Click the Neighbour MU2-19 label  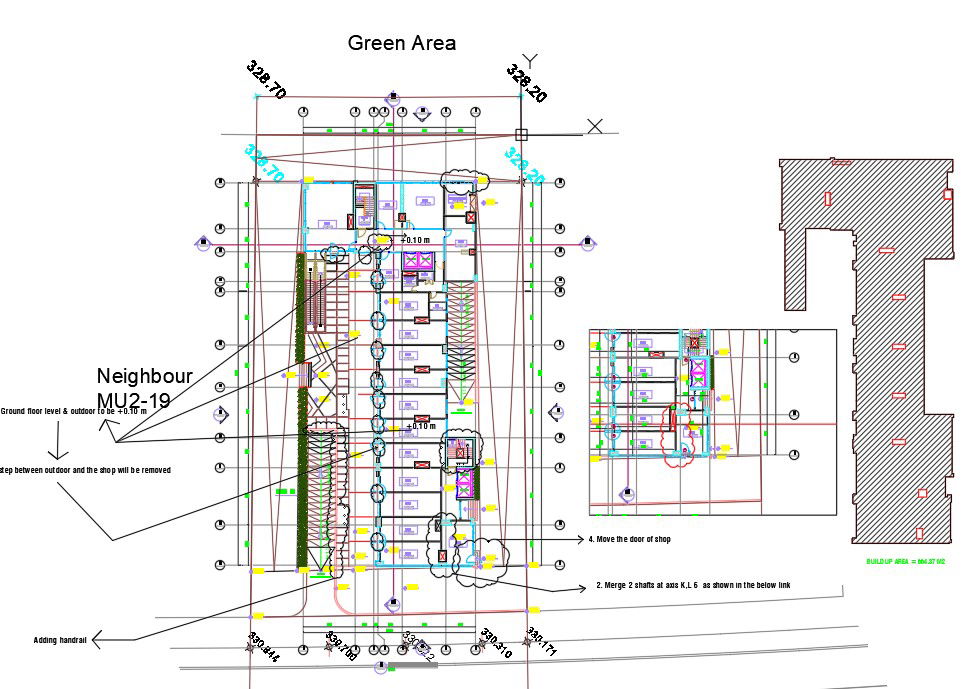click(144, 388)
